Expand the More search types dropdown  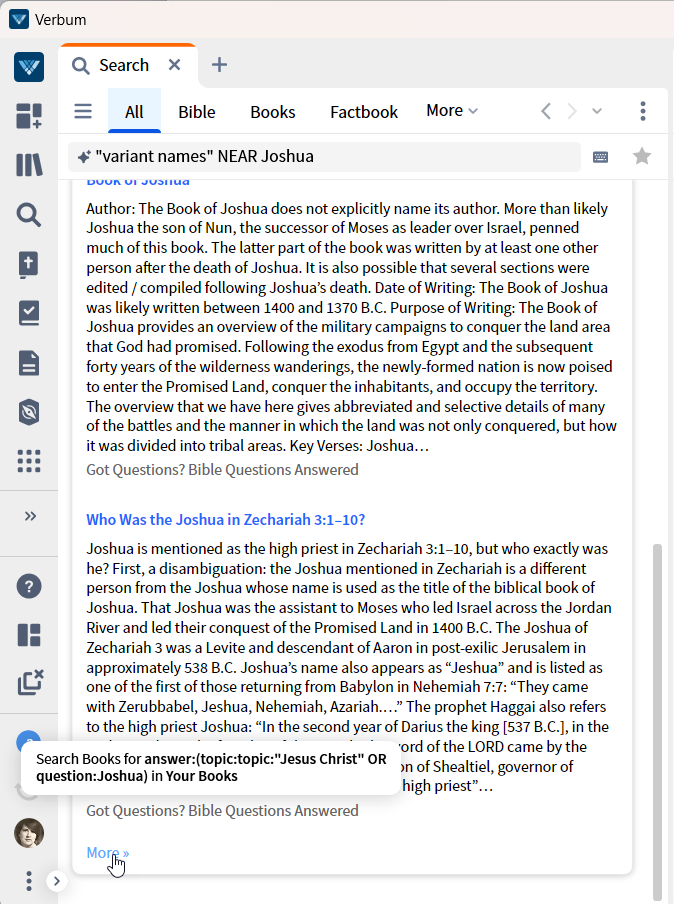[x=452, y=111]
